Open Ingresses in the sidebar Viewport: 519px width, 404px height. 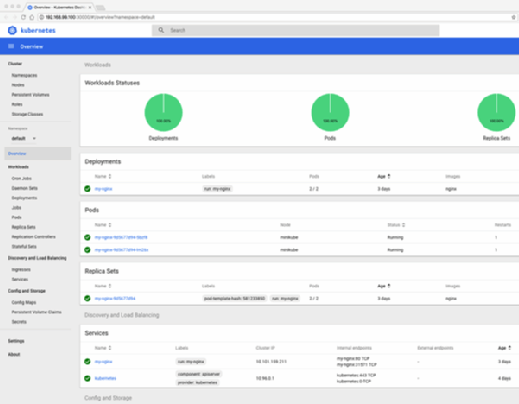[21, 269]
